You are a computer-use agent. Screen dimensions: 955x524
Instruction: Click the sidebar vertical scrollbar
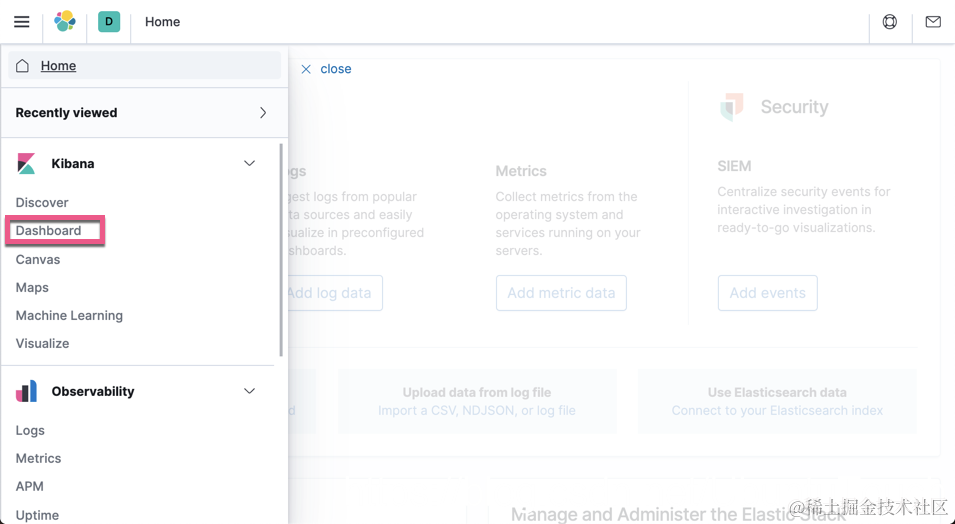[x=281, y=250]
